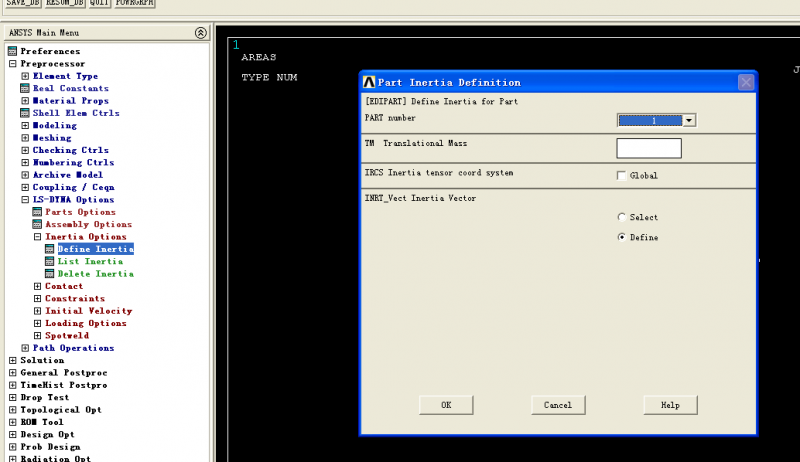
Task: Collapse the Inertia Options node
Action: (x=37, y=237)
